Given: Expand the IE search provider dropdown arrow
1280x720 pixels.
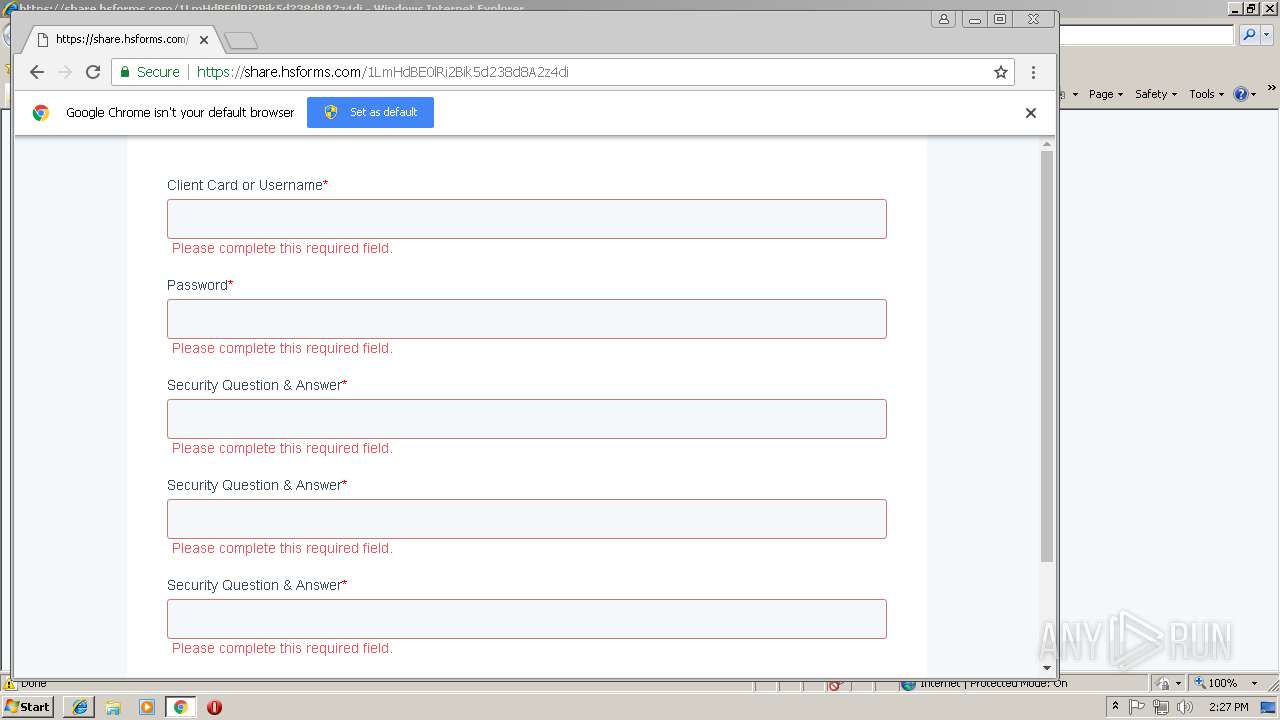Looking at the screenshot, I should [1267, 35].
